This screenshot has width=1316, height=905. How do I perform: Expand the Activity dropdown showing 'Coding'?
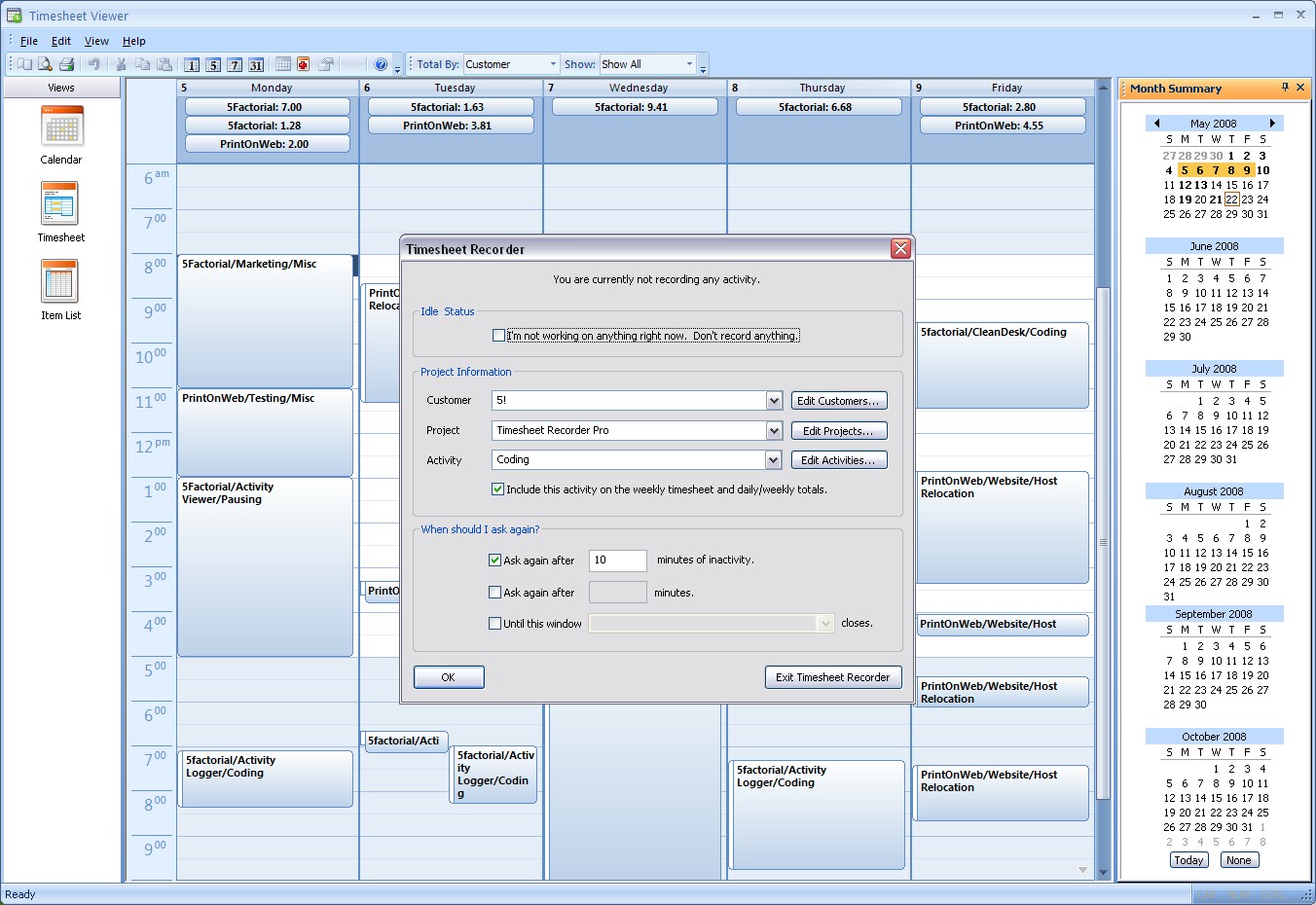click(x=773, y=459)
